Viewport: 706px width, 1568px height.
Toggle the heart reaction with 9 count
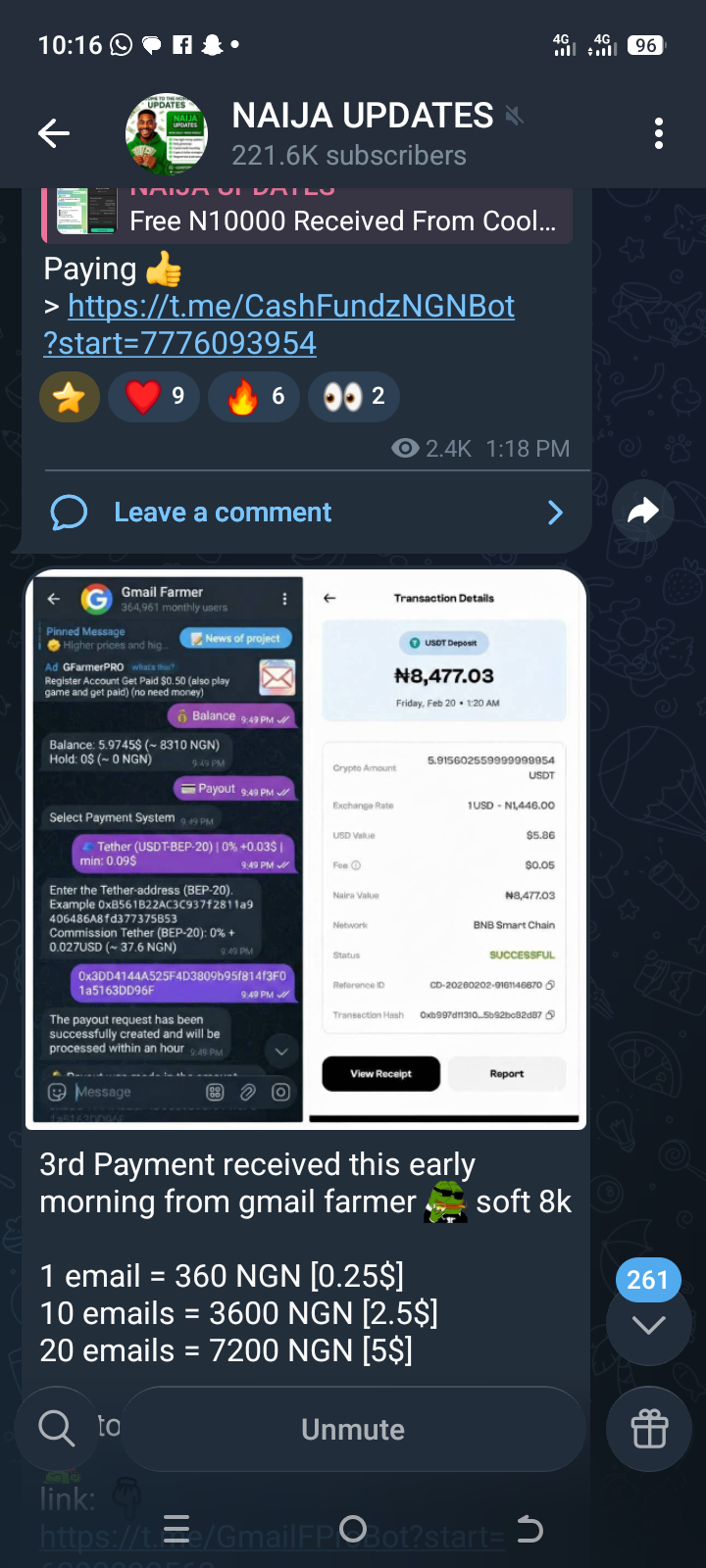[x=154, y=397]
